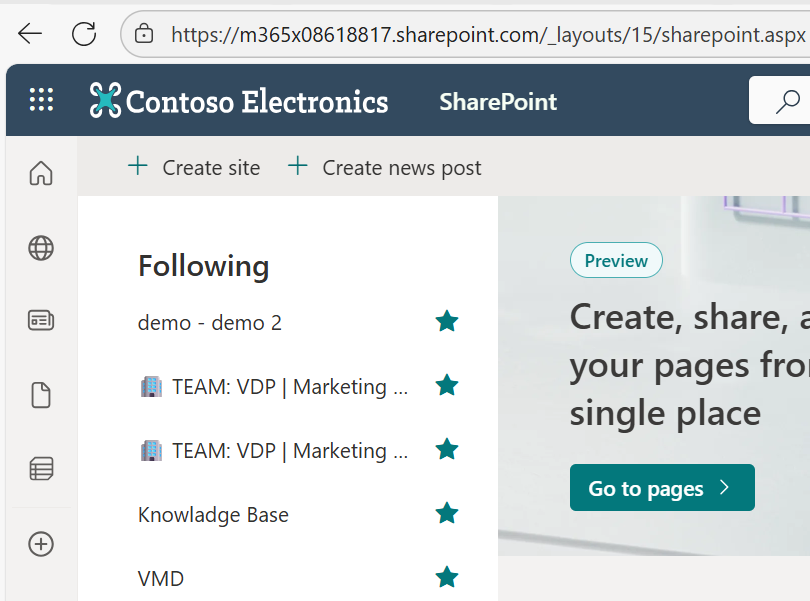The image size is (810, 601).
Task: Click the Go to pages button
Action: click(662, 488)
